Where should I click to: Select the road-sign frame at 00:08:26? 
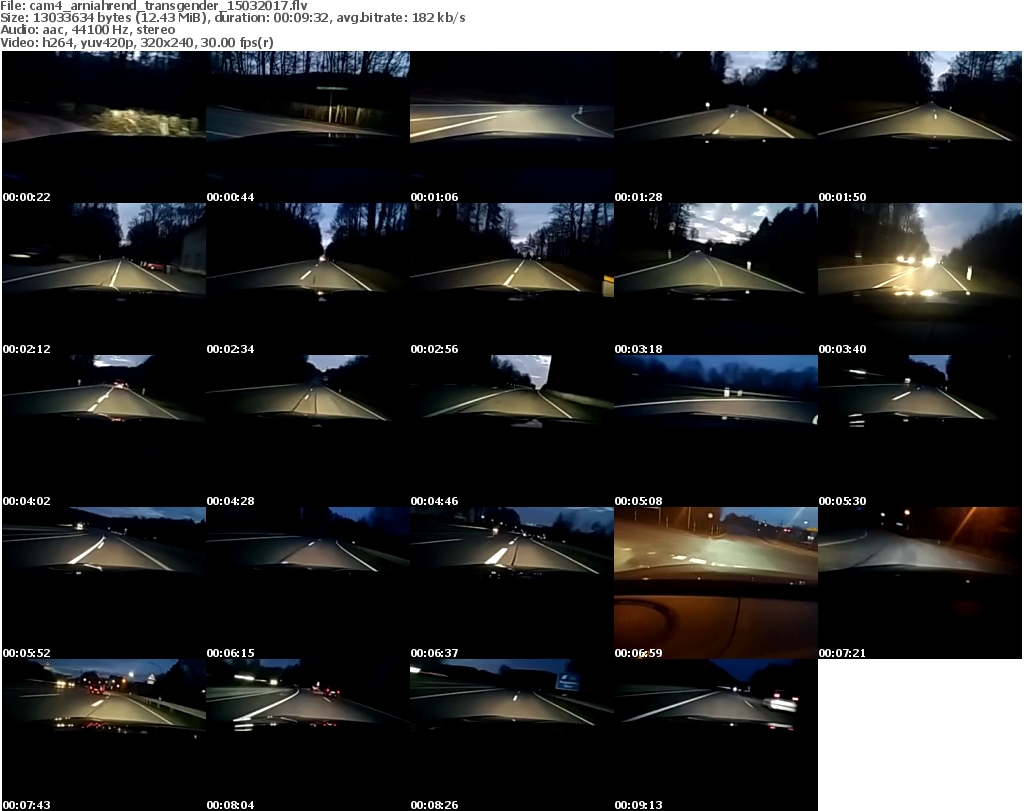pos(512,735)
